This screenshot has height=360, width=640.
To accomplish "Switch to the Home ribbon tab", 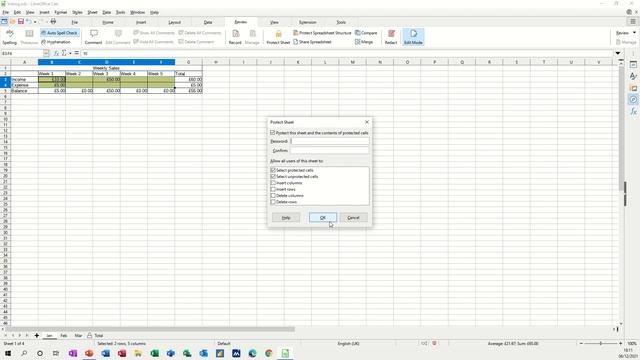I will 108,22.
